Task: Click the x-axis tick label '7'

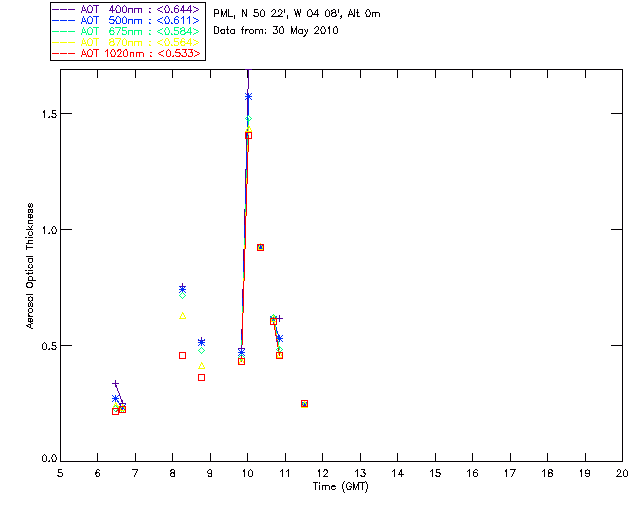Action: pyautogui.click(x=135, y=473)
